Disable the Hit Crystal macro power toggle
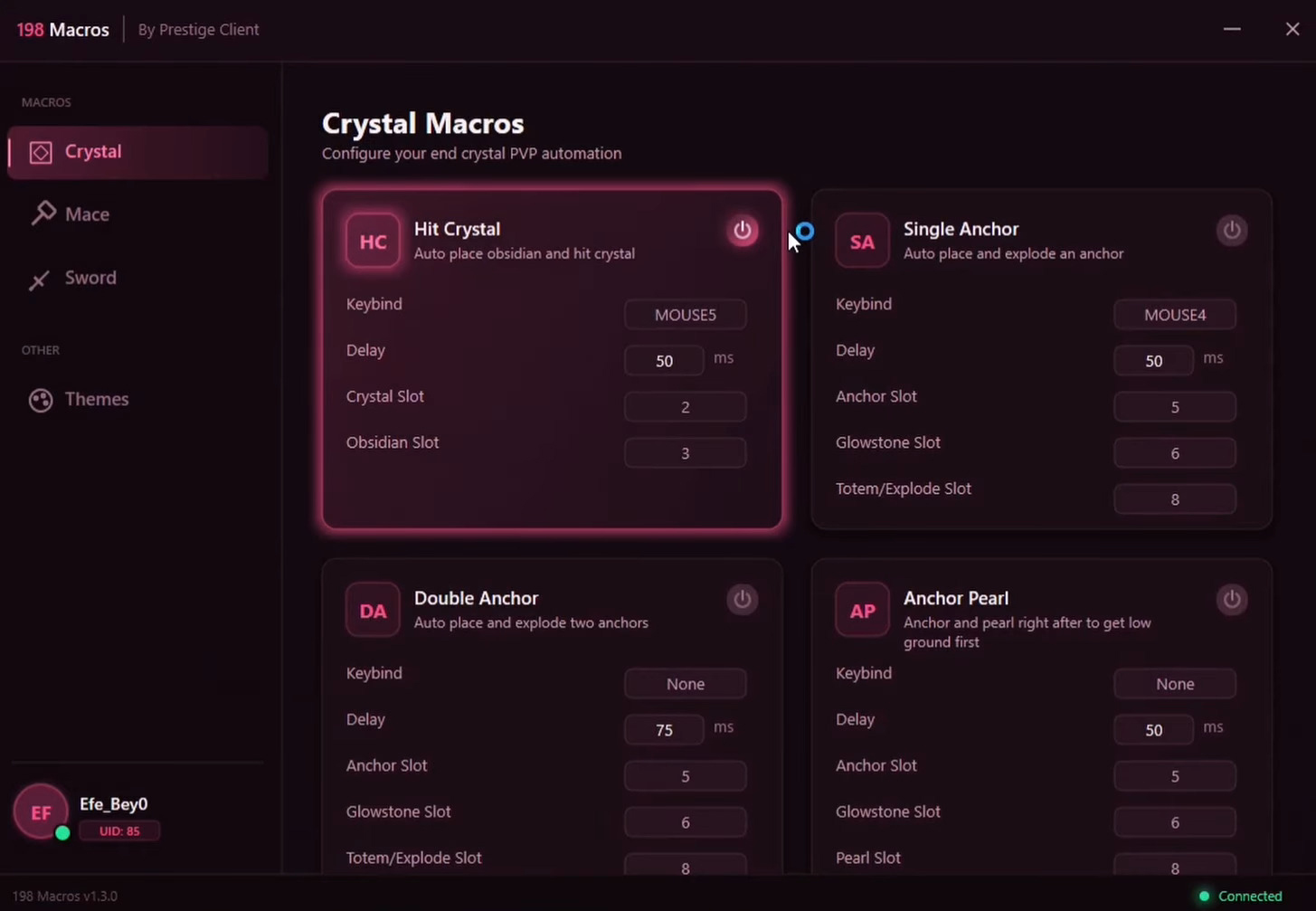The height and width of the screenshot is (911, 1316). coord(742,231)
